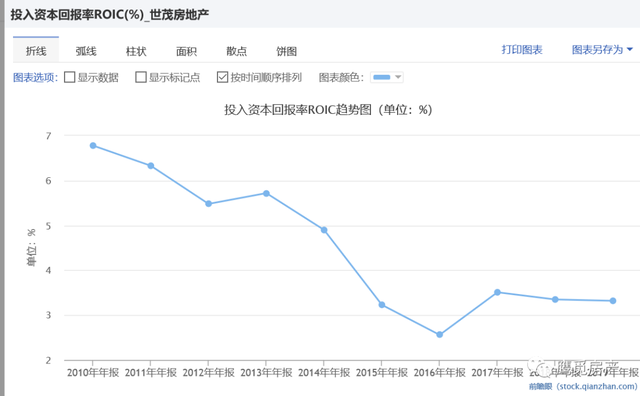Click the 图表选项 label

point(35,77)
